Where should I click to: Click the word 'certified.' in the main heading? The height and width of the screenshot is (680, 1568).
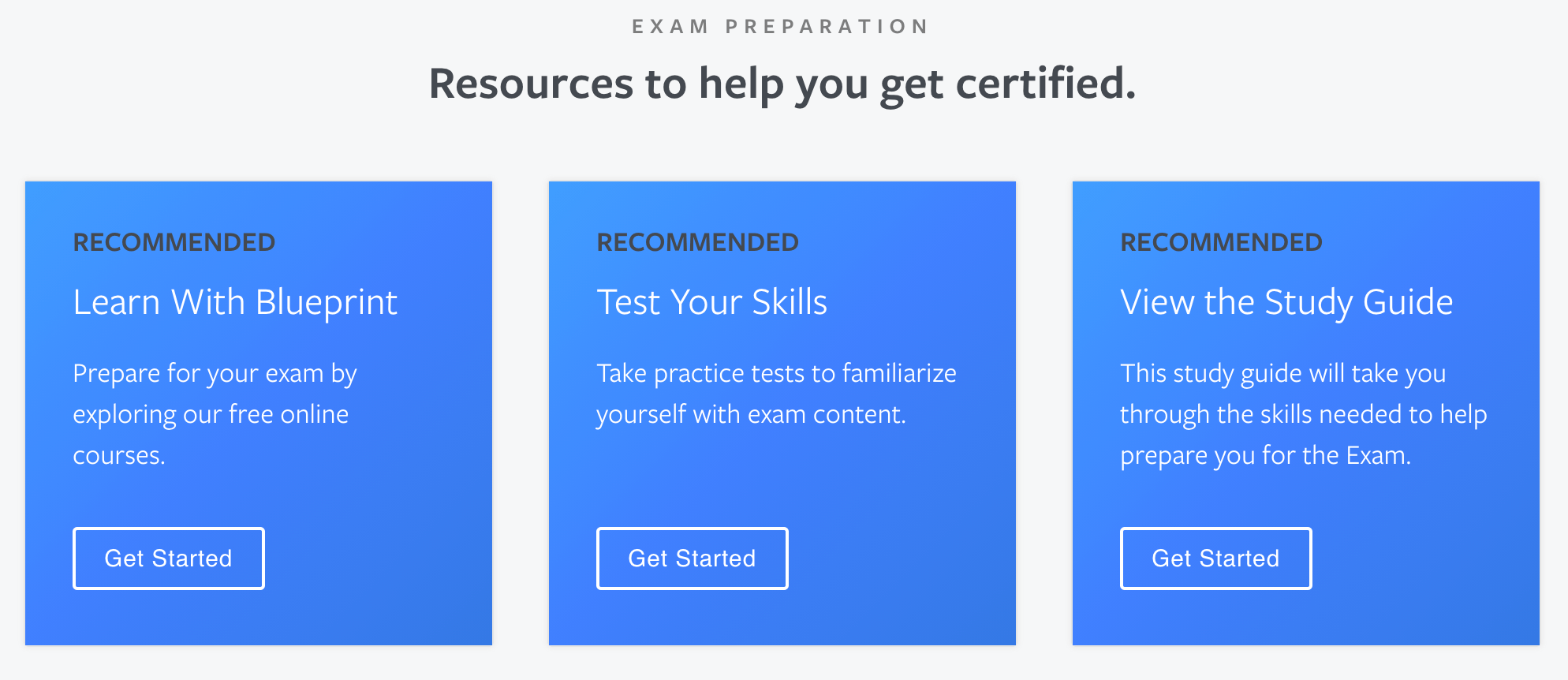(1046, 84)
